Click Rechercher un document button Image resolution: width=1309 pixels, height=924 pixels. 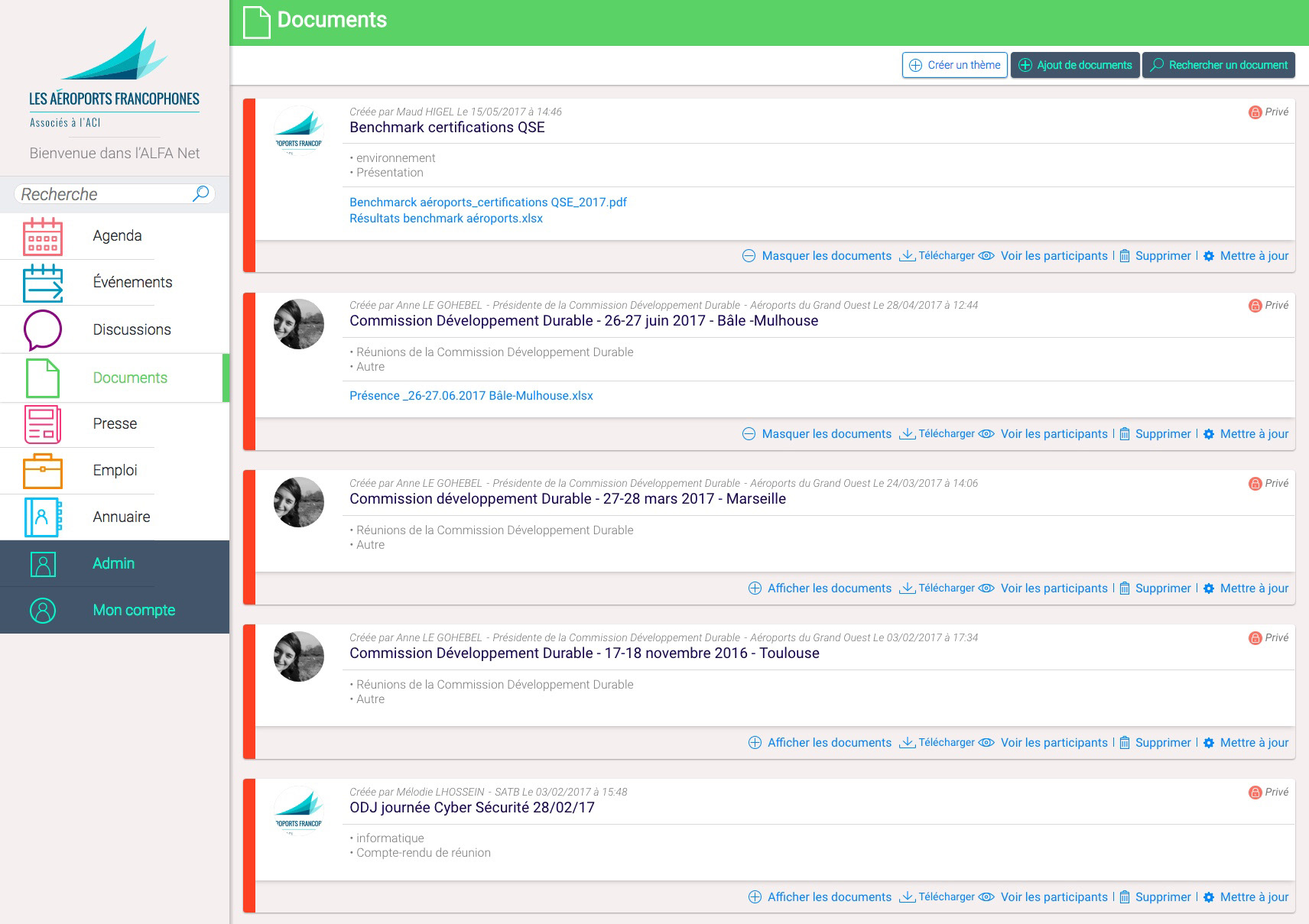click(x=1219, y=65)
